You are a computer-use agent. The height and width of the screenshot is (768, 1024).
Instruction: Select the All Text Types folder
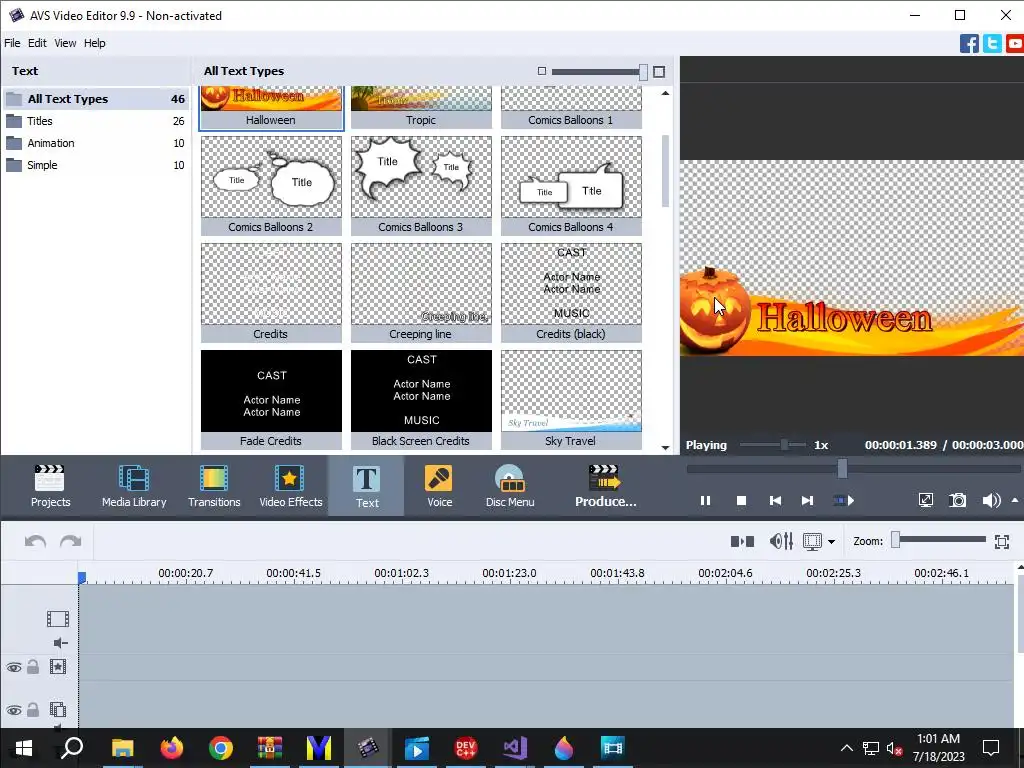click(96, 99)
